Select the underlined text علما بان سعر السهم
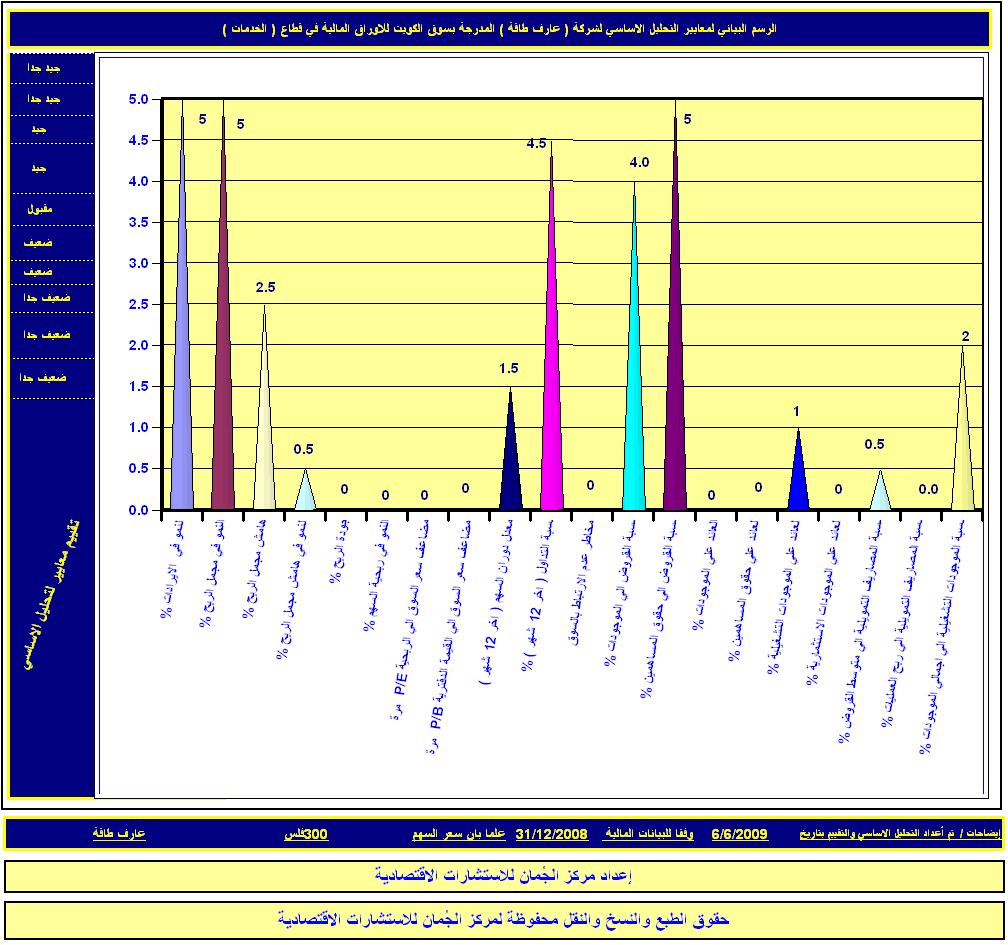Screen dimensions: 1008x945 (459, 834)
